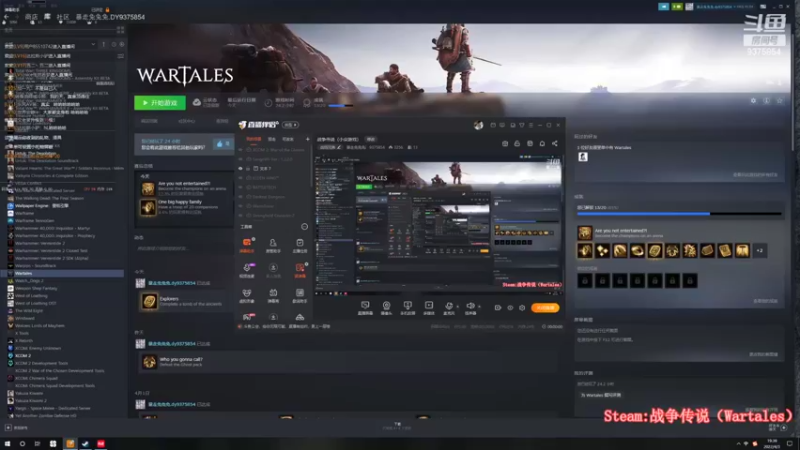Add media play source in Douyu toolbar
The height and width of the screenshot is (450, 800).
[429, 307]
